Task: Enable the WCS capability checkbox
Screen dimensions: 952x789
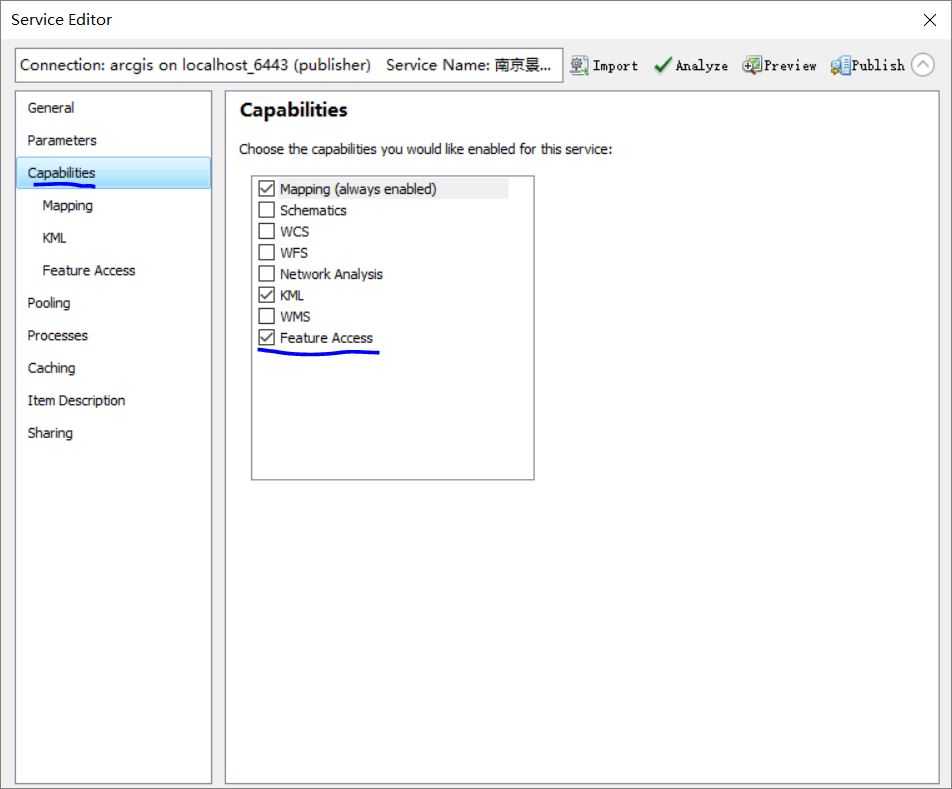Action: point(267,231)
